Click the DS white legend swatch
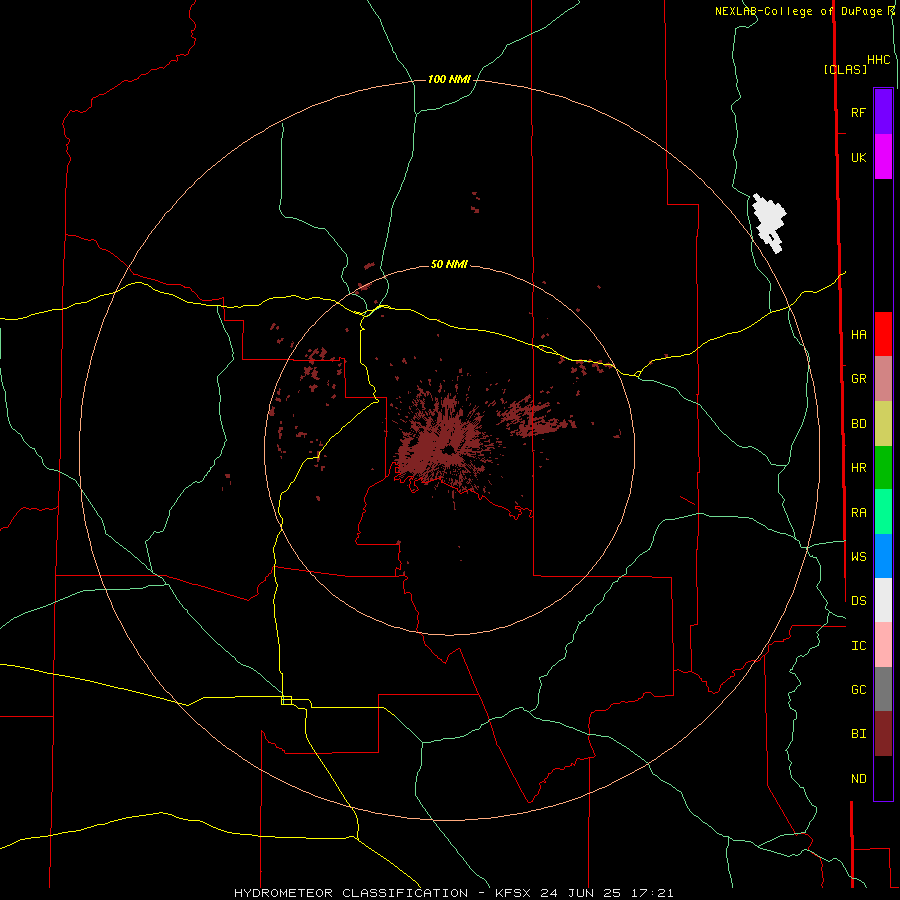Image resolution: width=900 pixels, height=900 pixels. click(883, 600)
